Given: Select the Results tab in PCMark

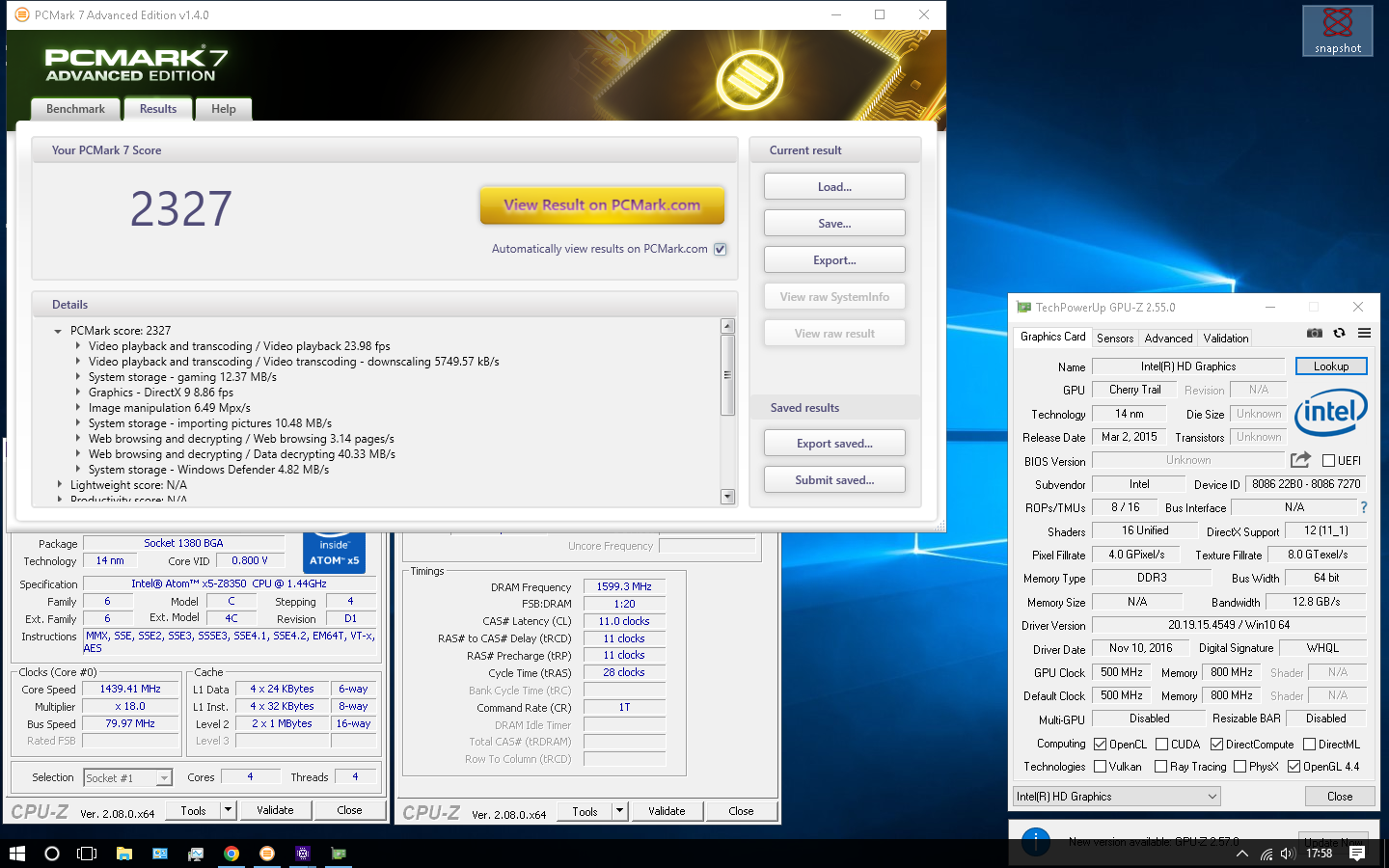Looking at the screenshot, I should click(x=158, y=109).
